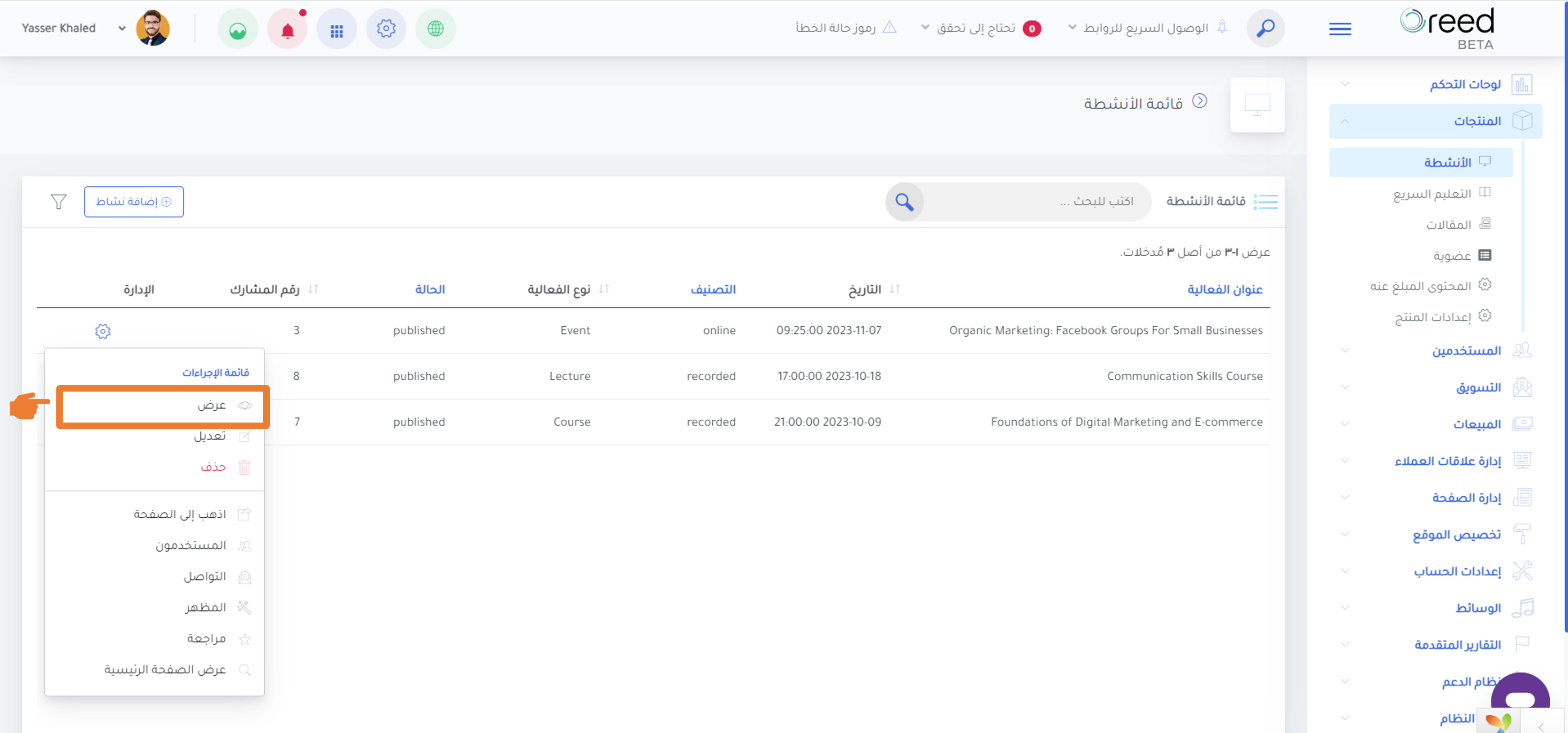Screen dimensions: 1568x733
Task: Click the monitor icon tile near title
Action: pos(1257,105)
